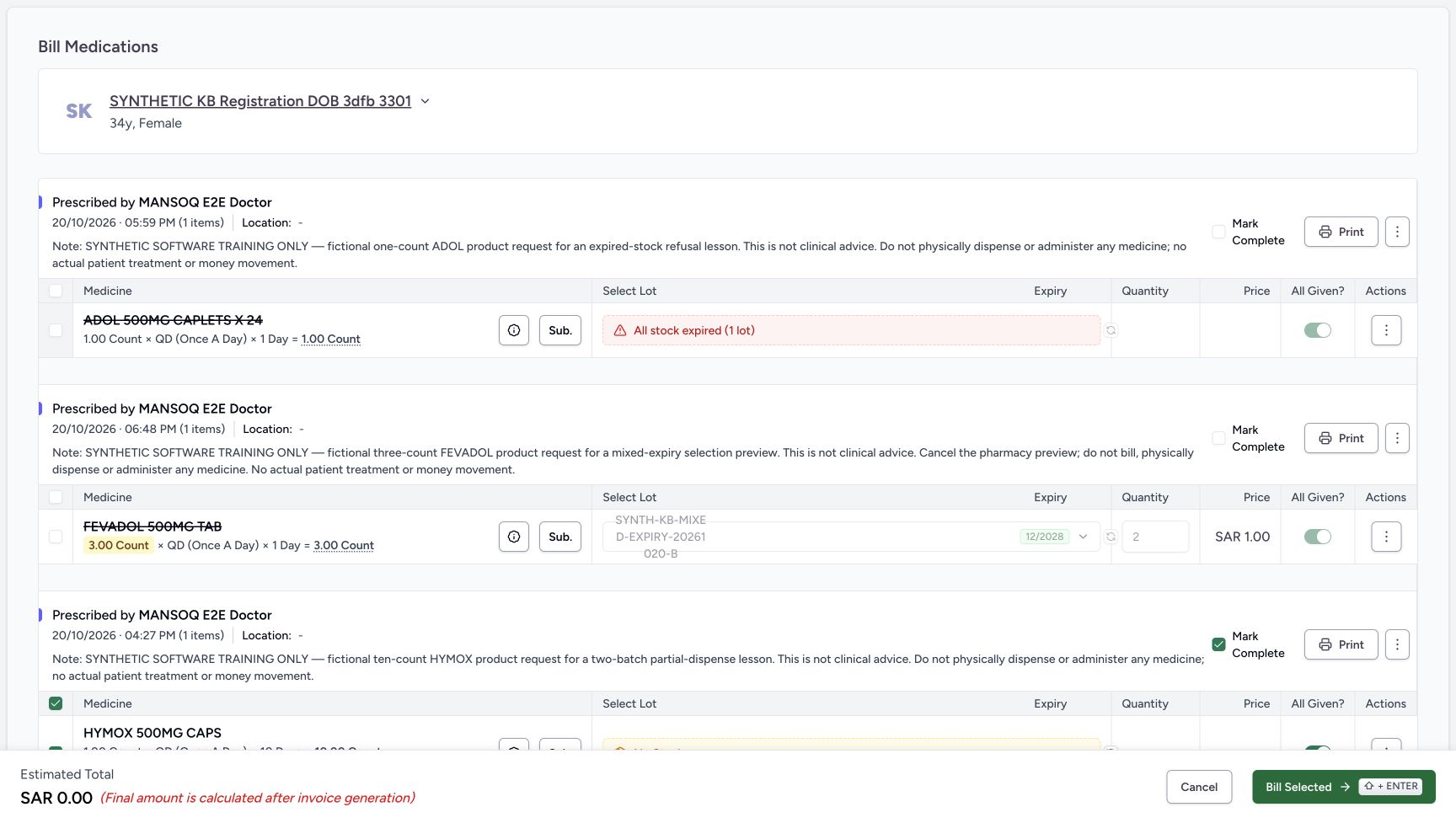This screenshot has height=823, width=1456.
Task: Uncheck Mark Complete for 04:27 PM prescription
Action: (x=1218, y=644)
